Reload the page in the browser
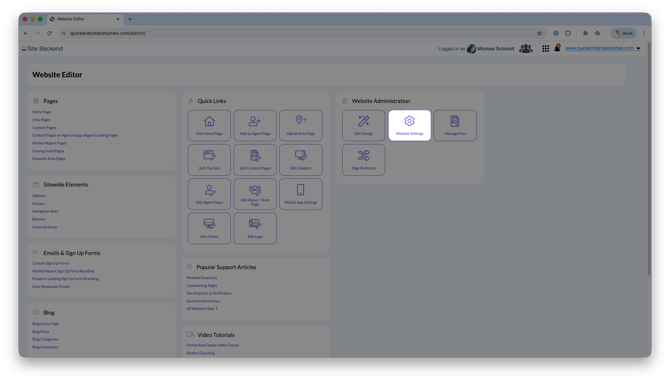 tap(50, 33)
